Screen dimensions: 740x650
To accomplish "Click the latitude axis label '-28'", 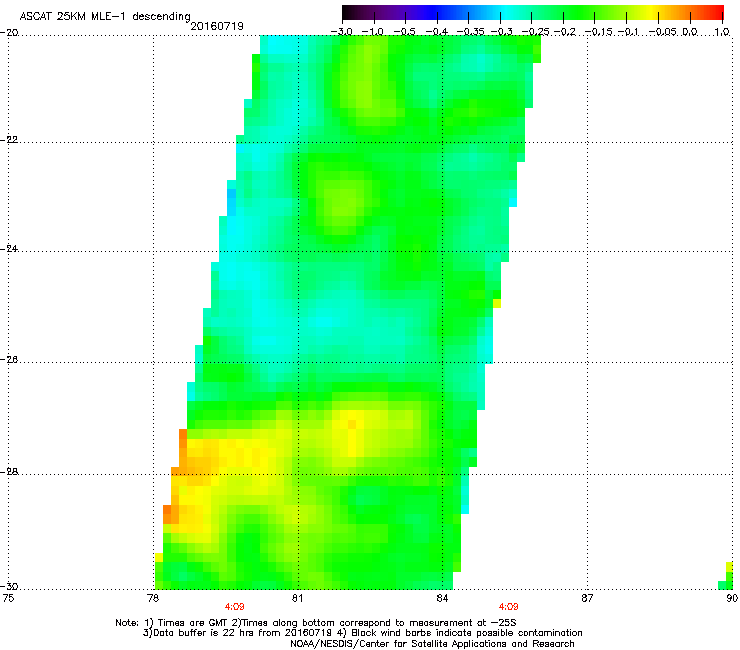I will point(9,472).
